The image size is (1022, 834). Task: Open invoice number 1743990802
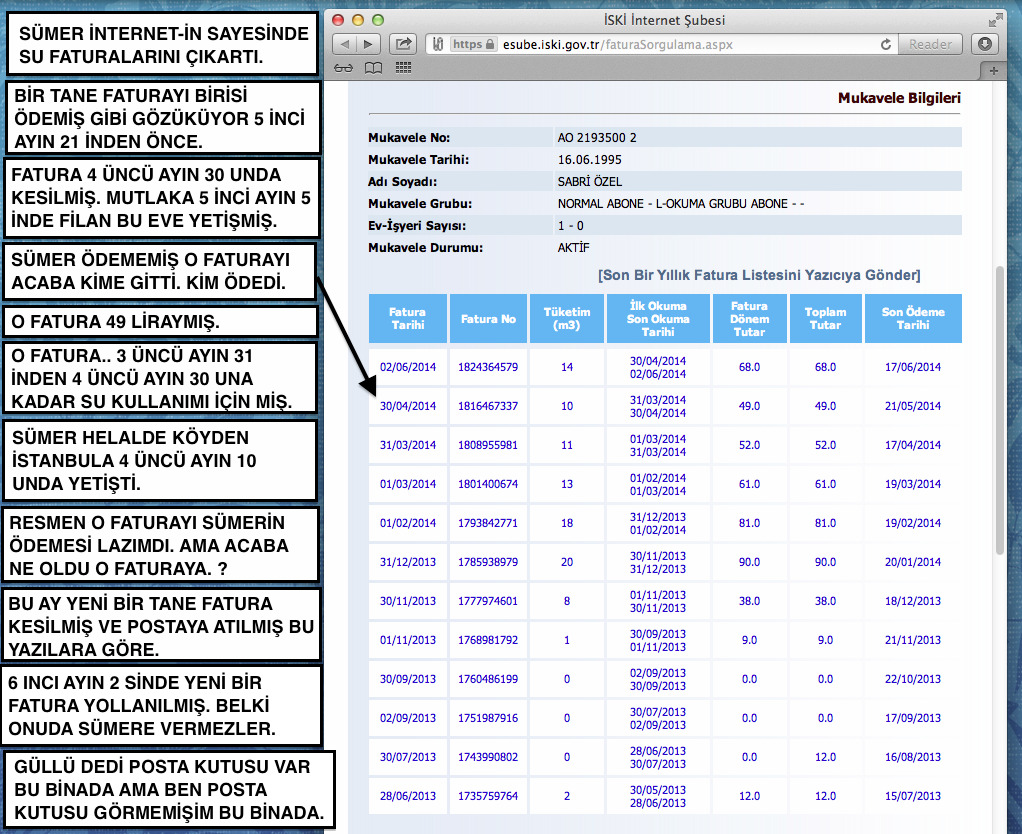click(488, 757)
